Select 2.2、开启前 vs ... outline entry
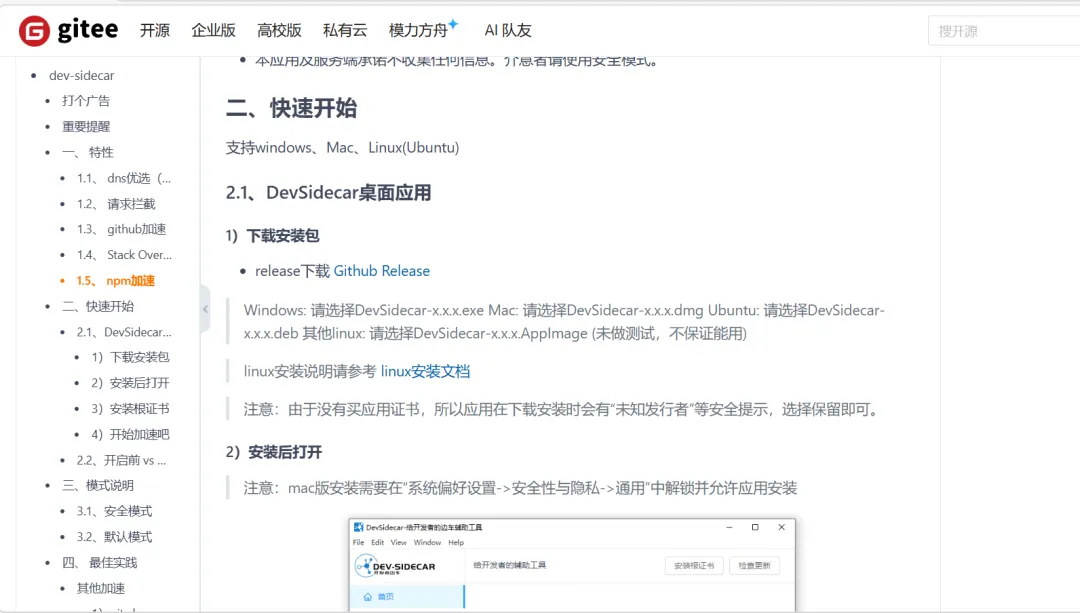The width and height of the screenshot is (1080, 613). [121, 460]
